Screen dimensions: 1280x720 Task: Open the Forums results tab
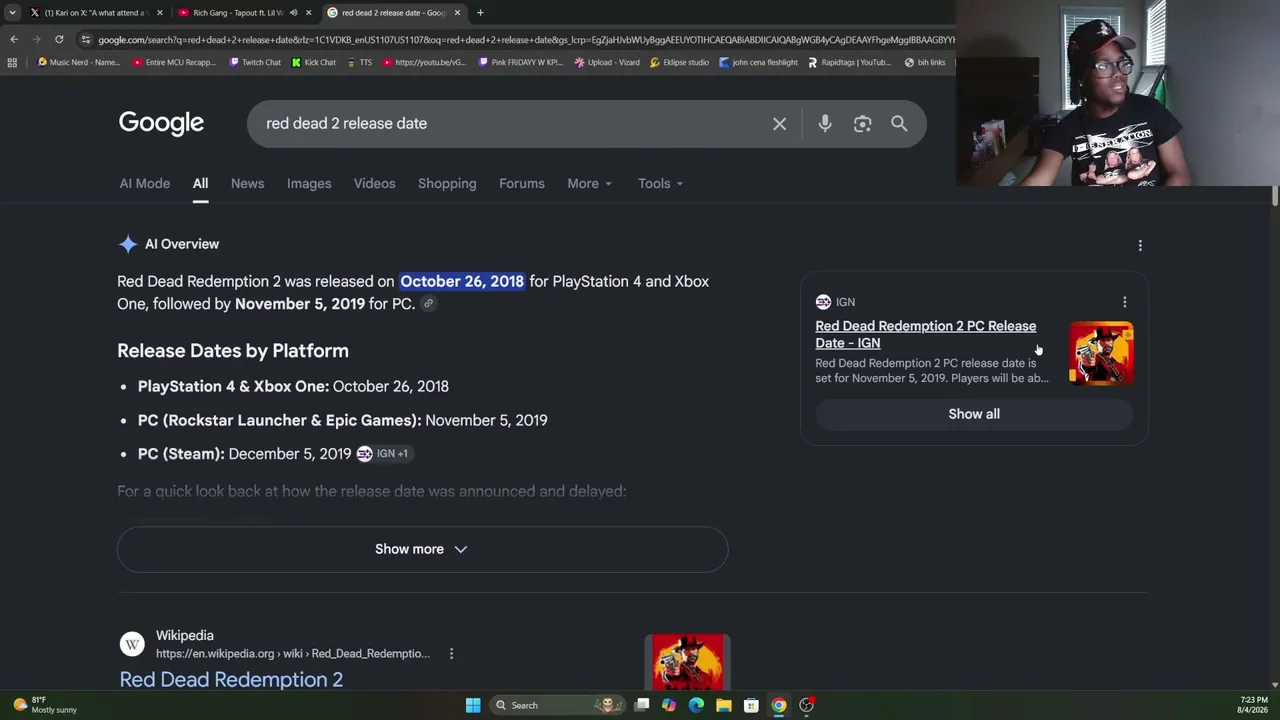click(x=522, y=184)
